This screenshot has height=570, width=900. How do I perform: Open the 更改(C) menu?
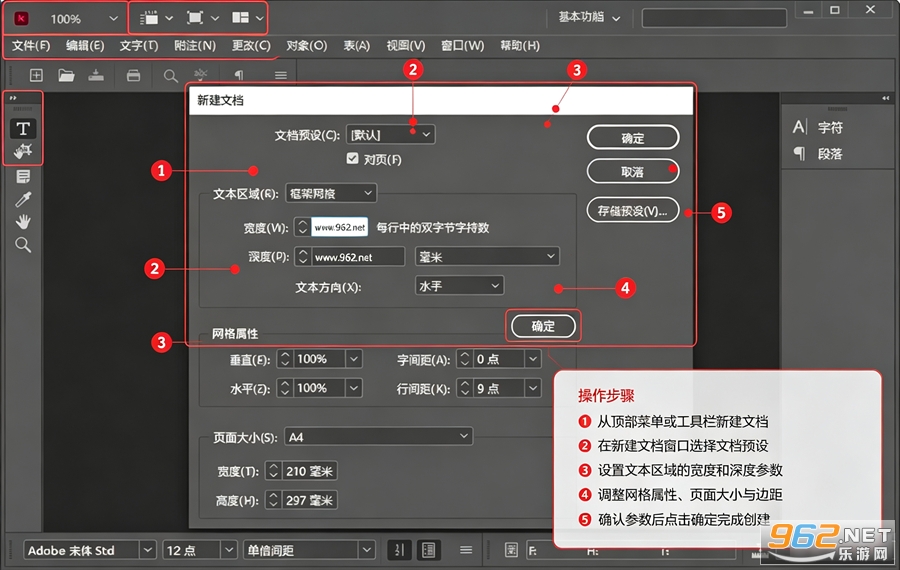tap(251, 45)
